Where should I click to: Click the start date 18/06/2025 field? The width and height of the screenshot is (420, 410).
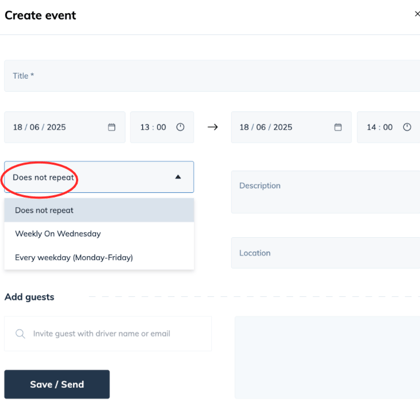point(65,127)
